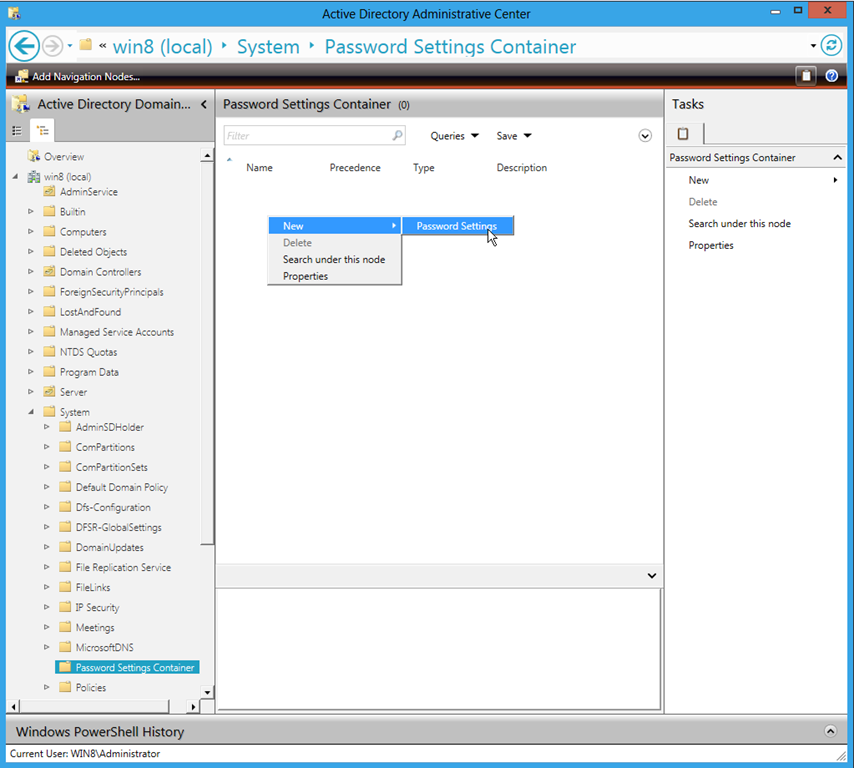Screen dimensions: 854x768
Task: Collapse the System folder node
Action: coord(30,412)
